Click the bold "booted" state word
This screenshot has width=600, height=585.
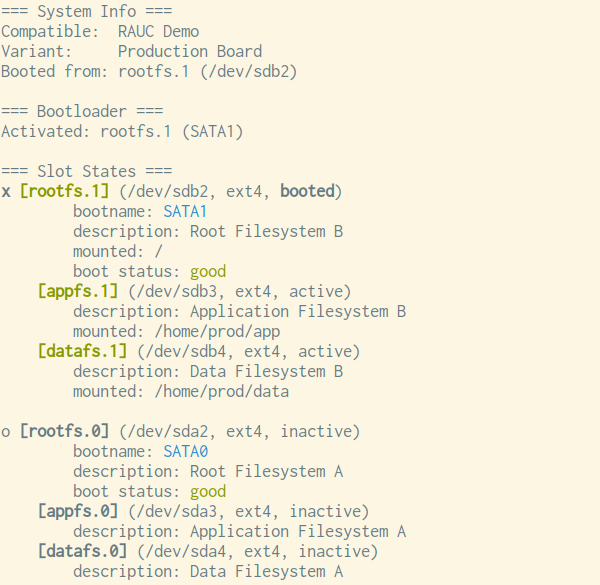coord(307,191)
